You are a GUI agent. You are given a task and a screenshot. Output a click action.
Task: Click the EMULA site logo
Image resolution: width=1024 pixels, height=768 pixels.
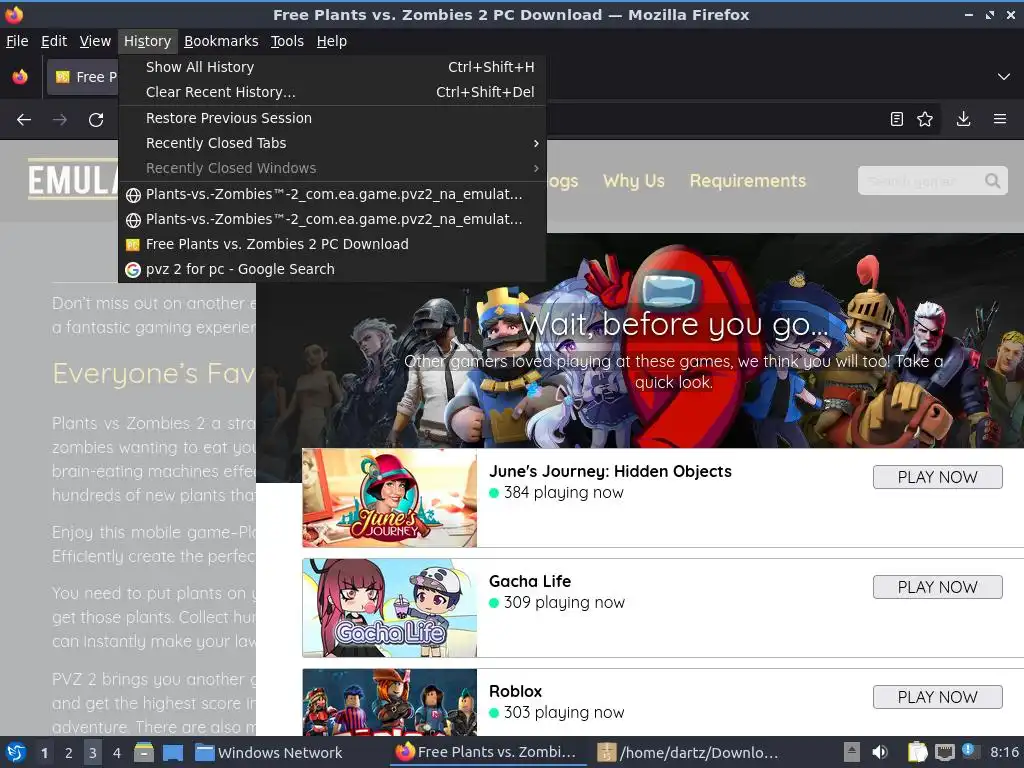[73, 179]
